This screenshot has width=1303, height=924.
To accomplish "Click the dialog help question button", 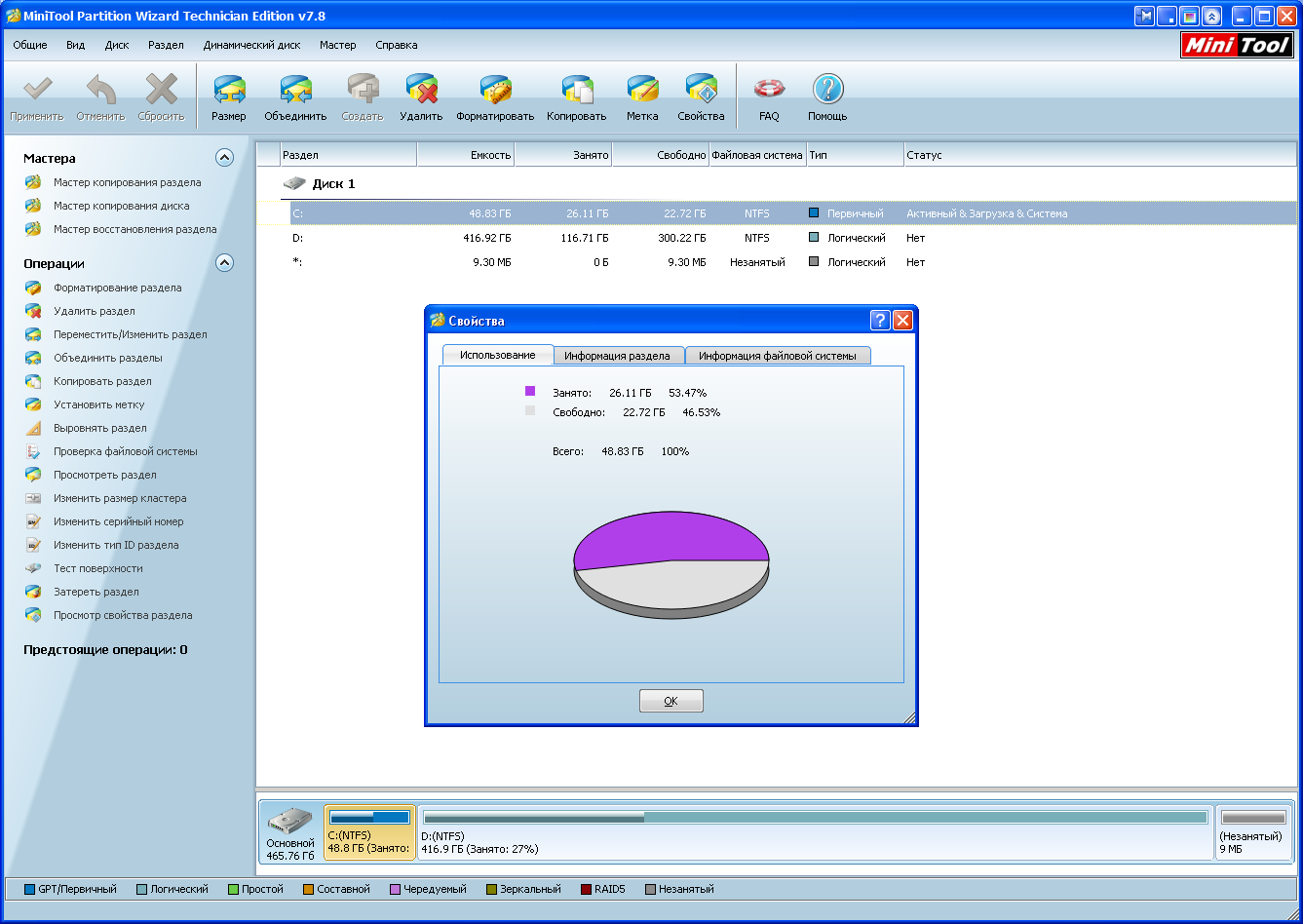I will click(x=880, y=320).
